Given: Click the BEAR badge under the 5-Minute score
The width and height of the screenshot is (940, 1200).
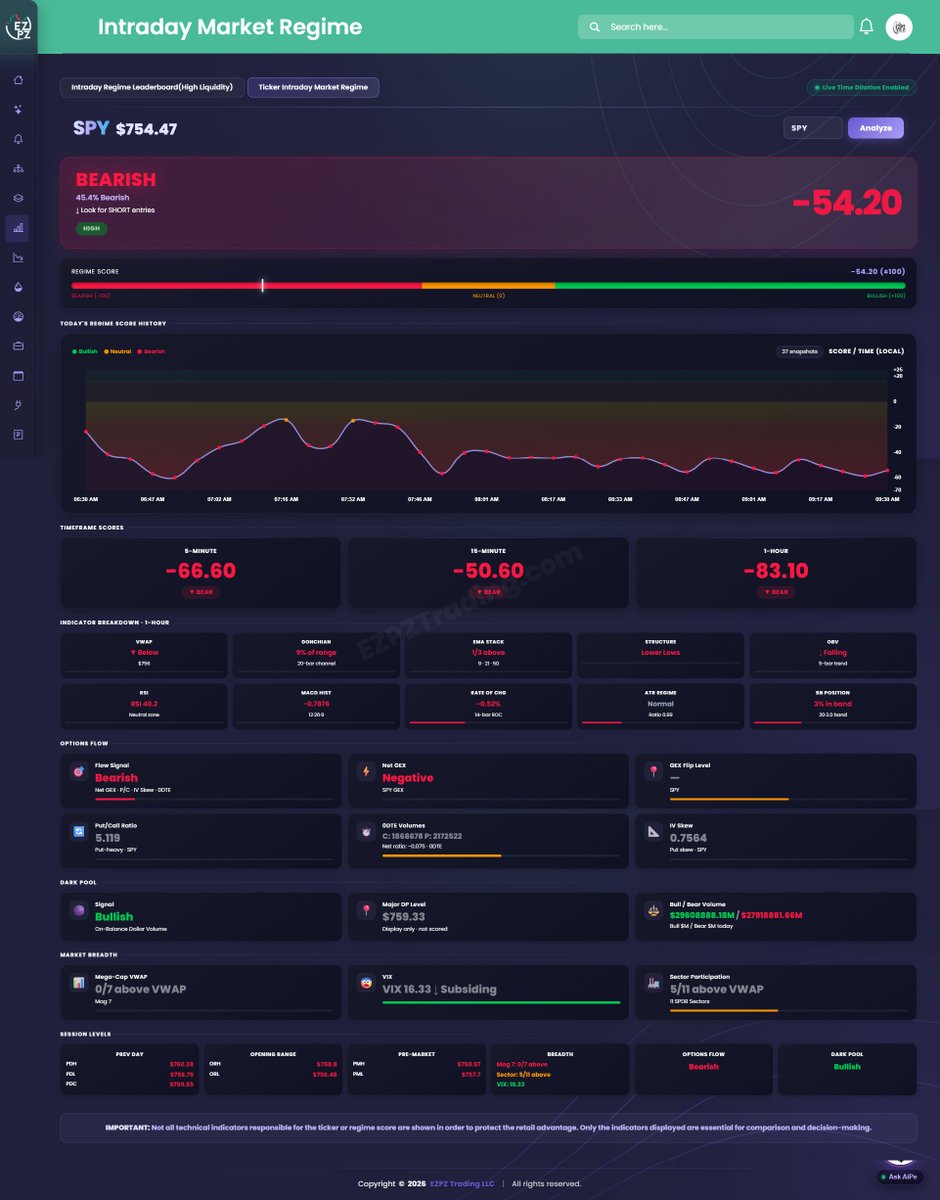Looking at the screenshot, I should pos(200,592).
